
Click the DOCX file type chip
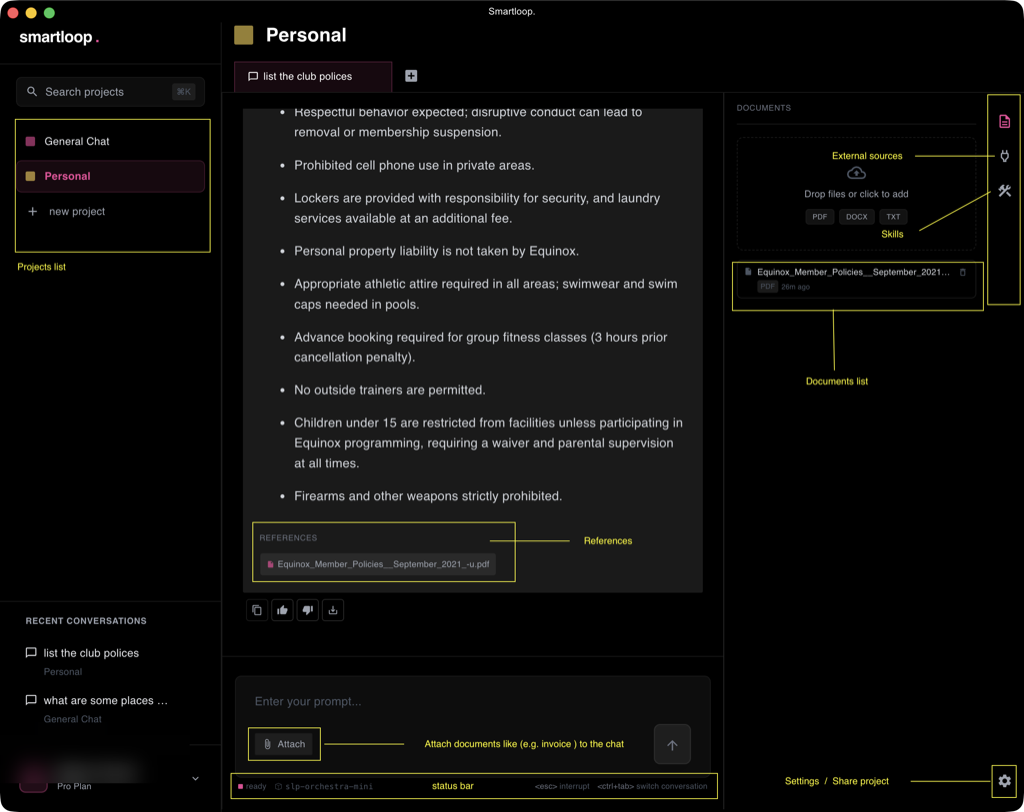[x=856, y=217]
